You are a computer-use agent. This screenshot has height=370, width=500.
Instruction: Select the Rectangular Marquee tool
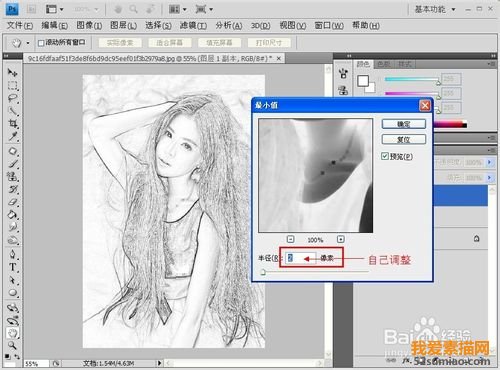12,85
